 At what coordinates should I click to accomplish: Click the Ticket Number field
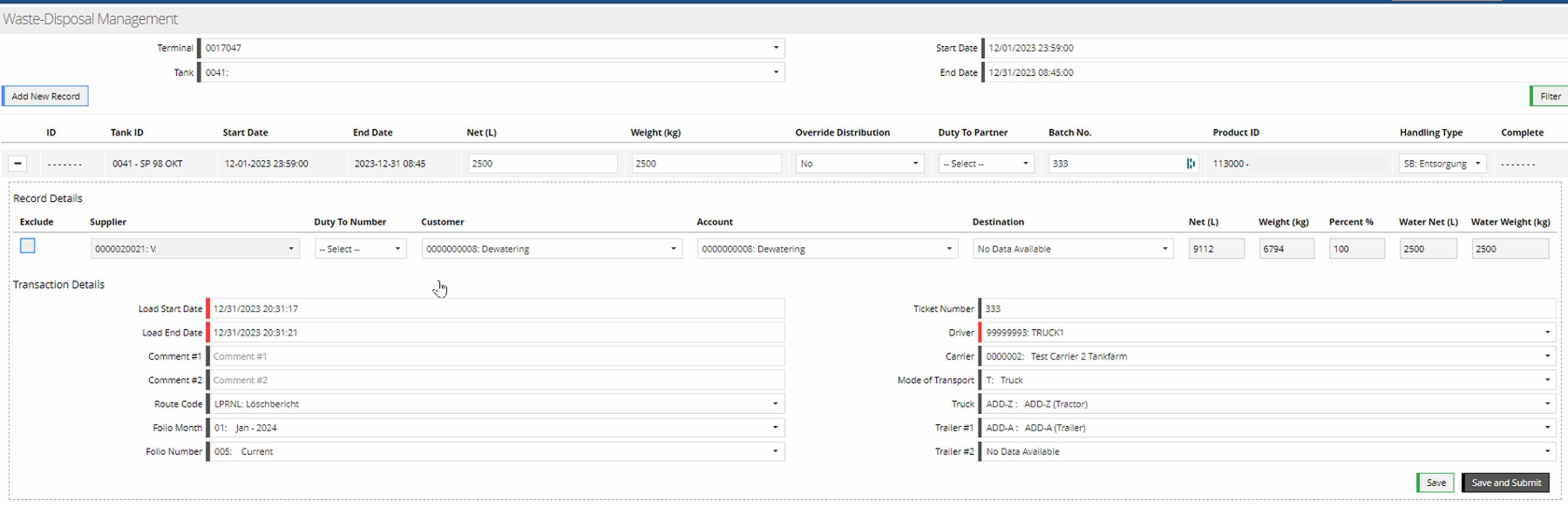1266,309
